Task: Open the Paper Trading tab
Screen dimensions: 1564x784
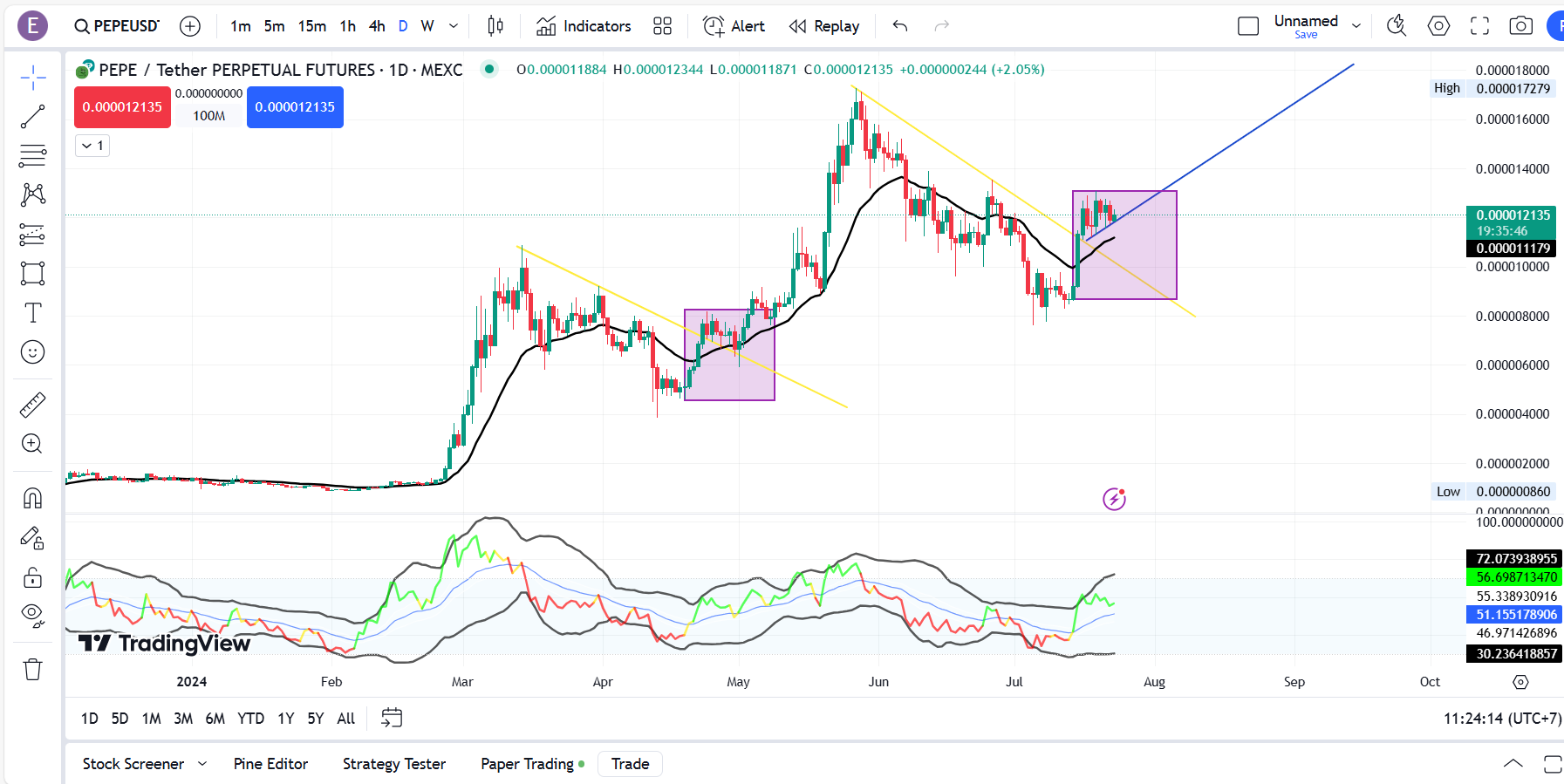Action: pyautogui.click(x=528, y=764)
